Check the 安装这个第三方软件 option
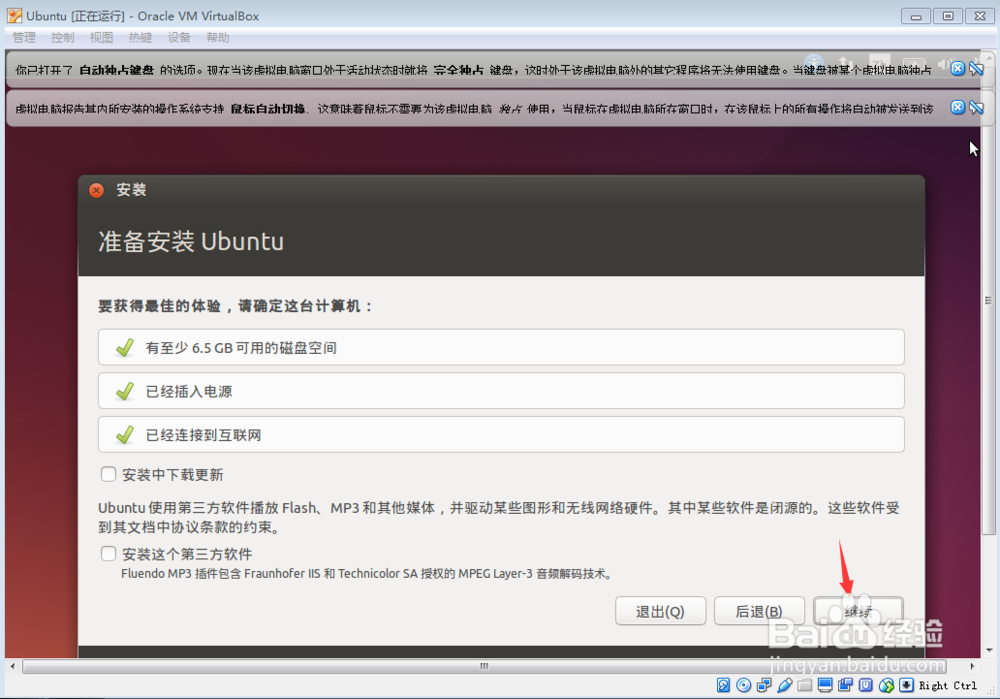 [x=108, y=553]
